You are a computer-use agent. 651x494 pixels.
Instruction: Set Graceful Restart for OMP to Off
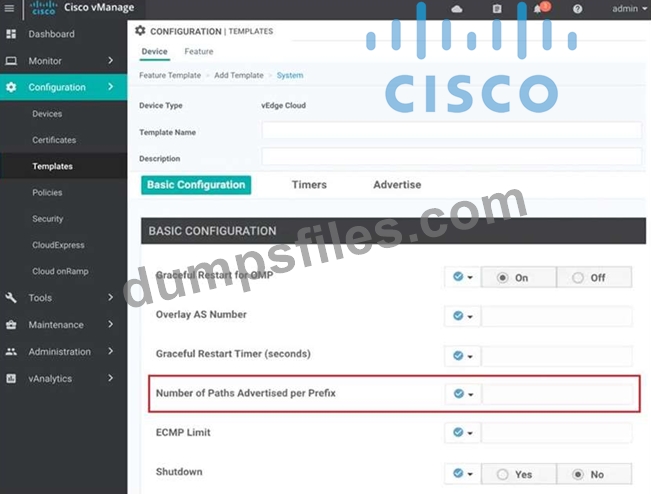point(578,278)
